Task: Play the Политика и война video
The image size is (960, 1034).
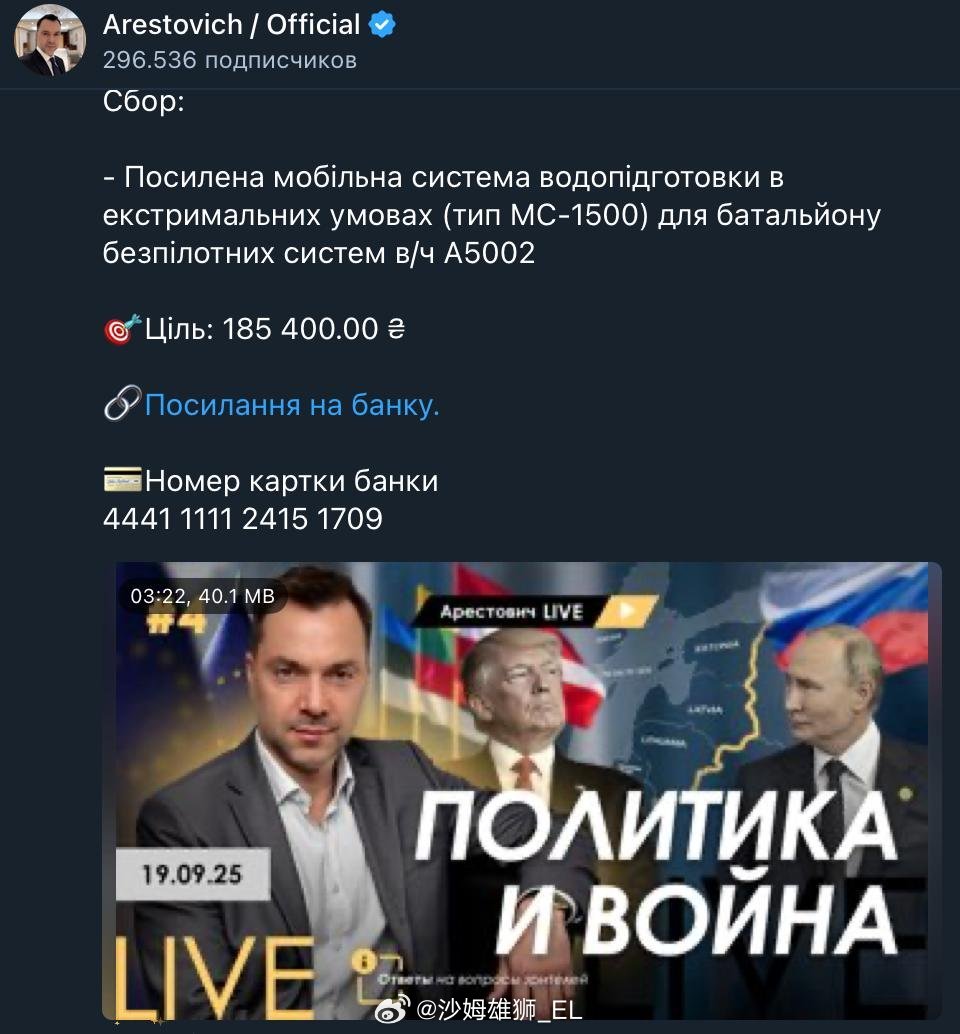Action: point(522,790)
